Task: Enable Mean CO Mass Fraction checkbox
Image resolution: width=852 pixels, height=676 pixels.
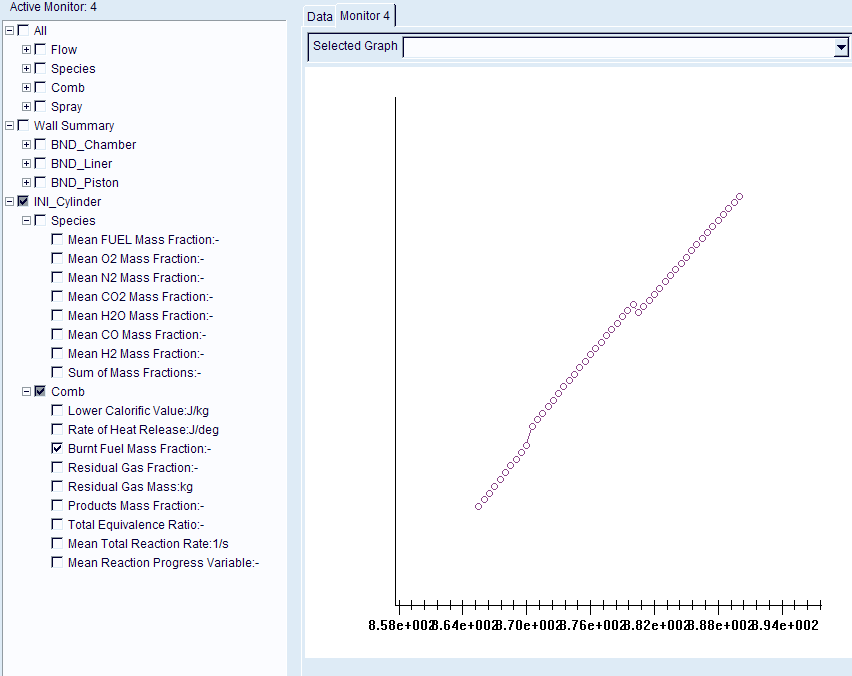Action: 57,335
